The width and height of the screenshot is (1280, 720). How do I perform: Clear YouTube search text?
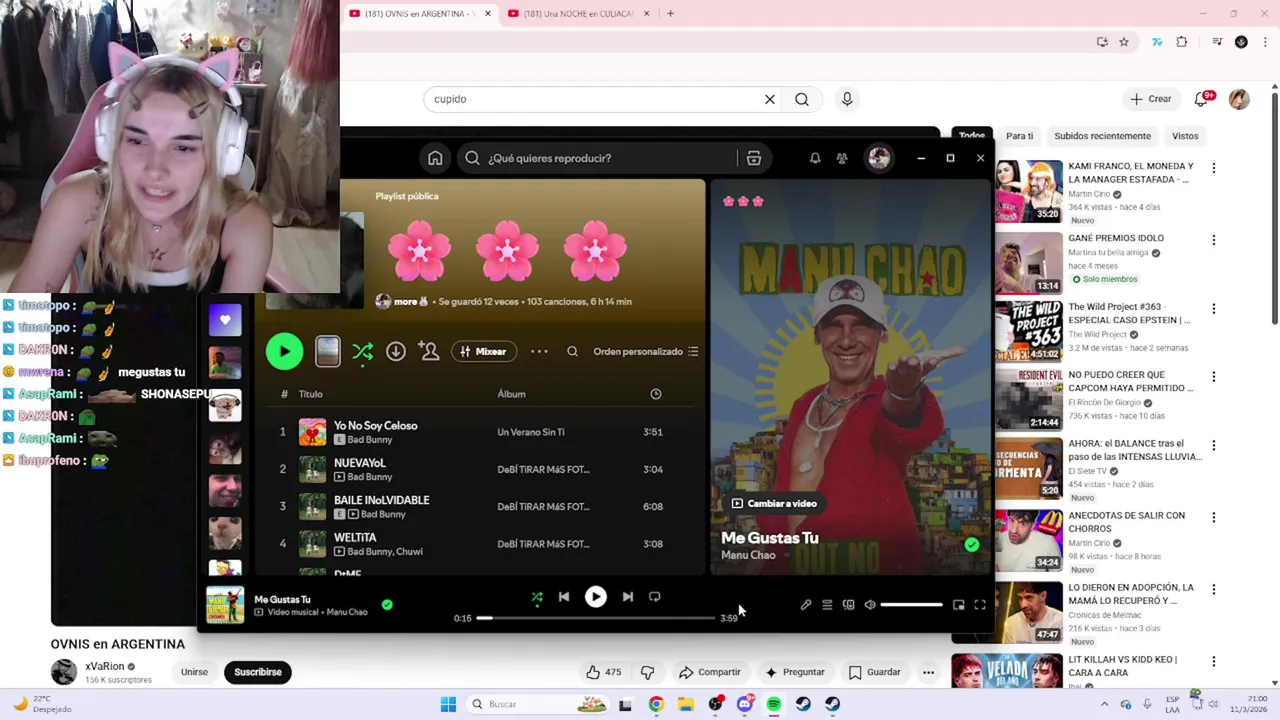tap(770, 99)
